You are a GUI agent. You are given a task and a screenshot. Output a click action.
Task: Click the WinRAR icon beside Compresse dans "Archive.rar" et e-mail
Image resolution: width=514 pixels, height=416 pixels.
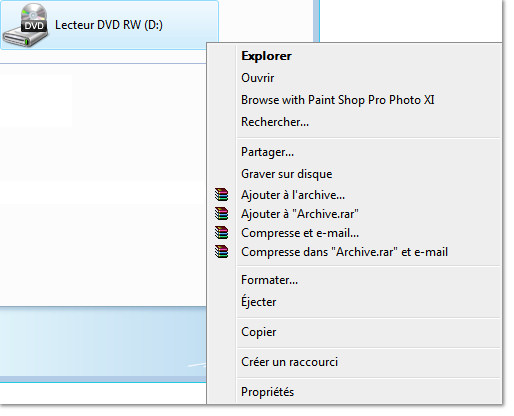(222, 251)
